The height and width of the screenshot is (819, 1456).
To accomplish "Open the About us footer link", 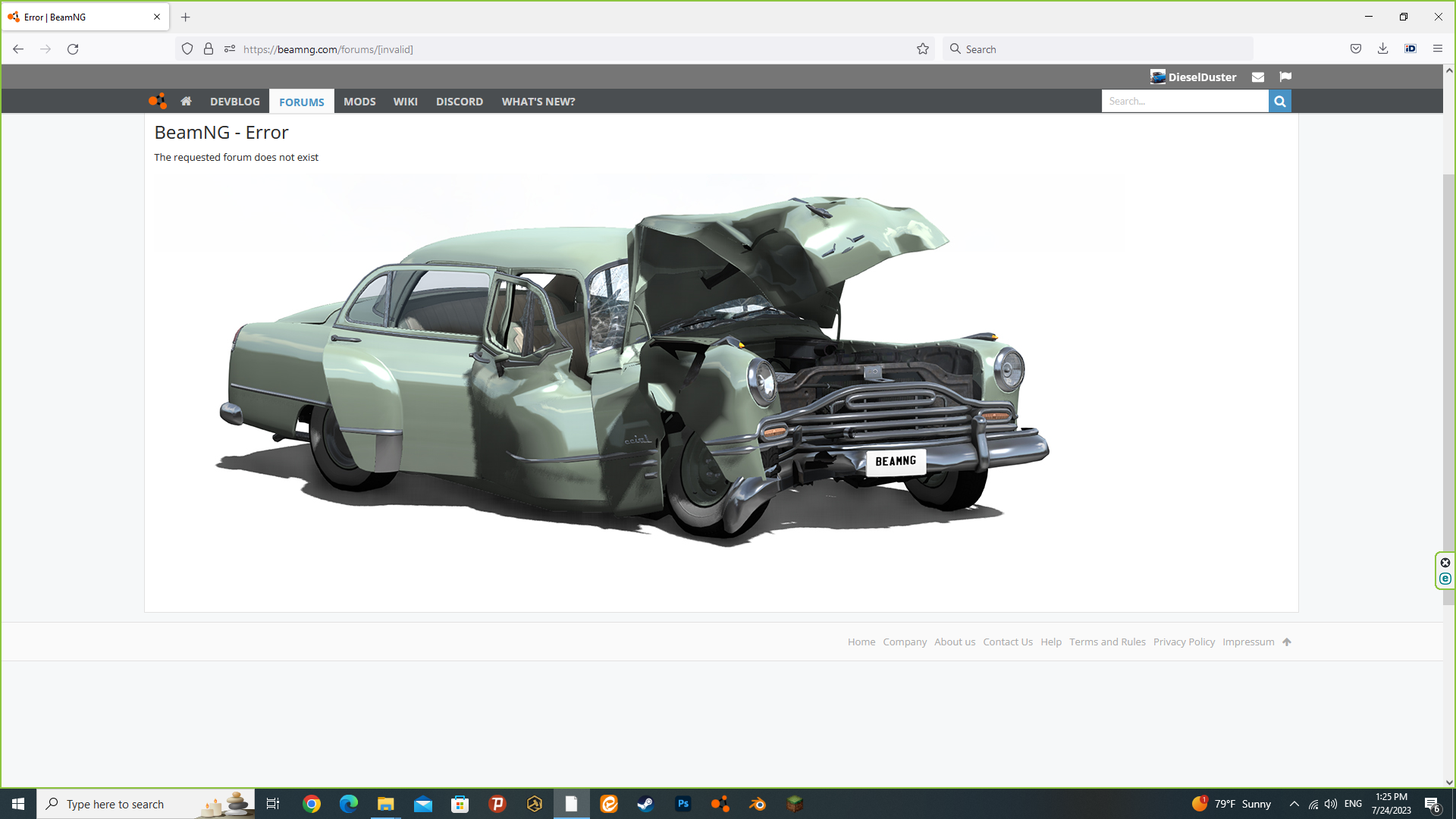I will pyautogui.click(x=955, y=642).
